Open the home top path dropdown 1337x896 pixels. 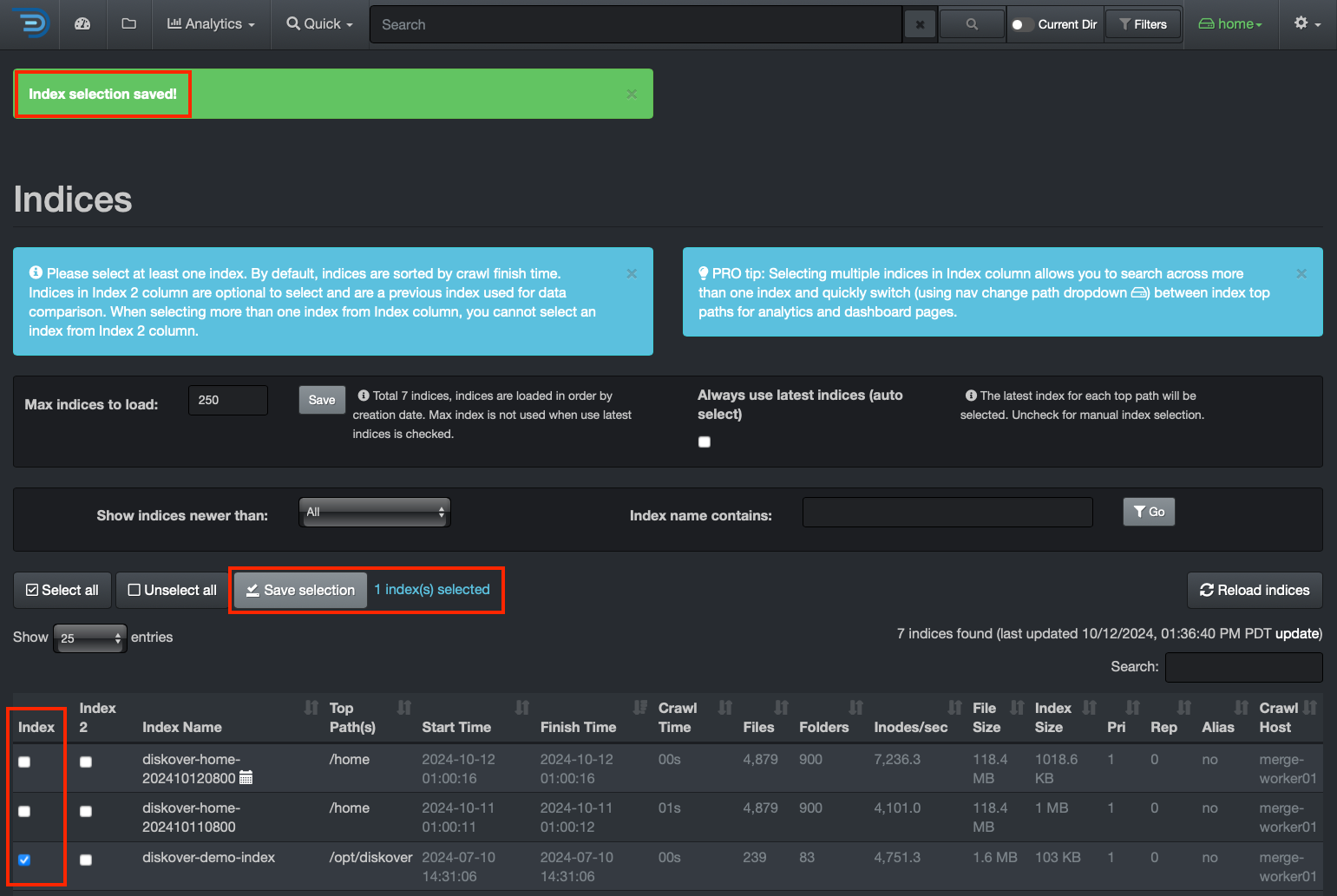(x=1229, y=23)
